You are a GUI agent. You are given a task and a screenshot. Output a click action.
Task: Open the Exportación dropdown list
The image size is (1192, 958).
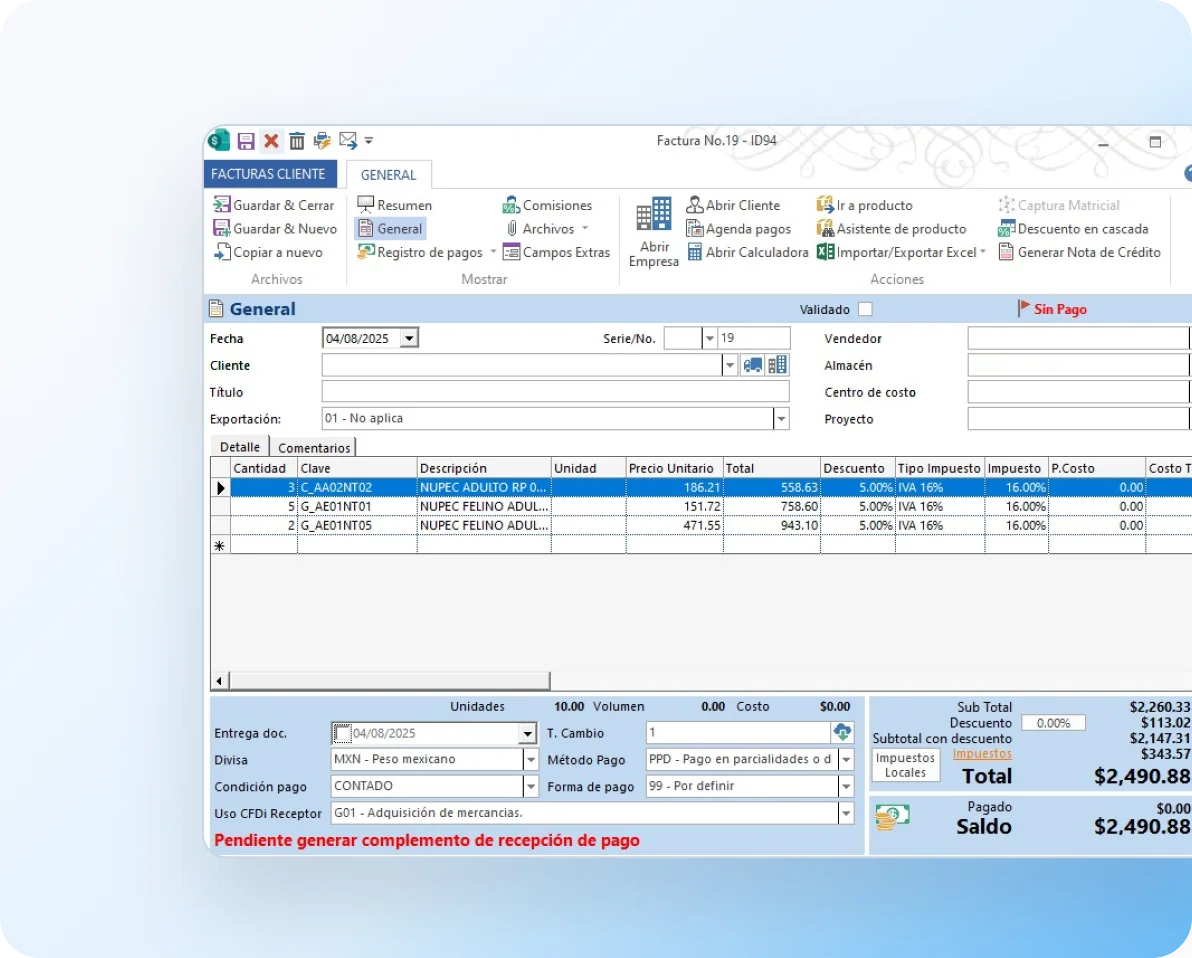click(x=781, y=419)
